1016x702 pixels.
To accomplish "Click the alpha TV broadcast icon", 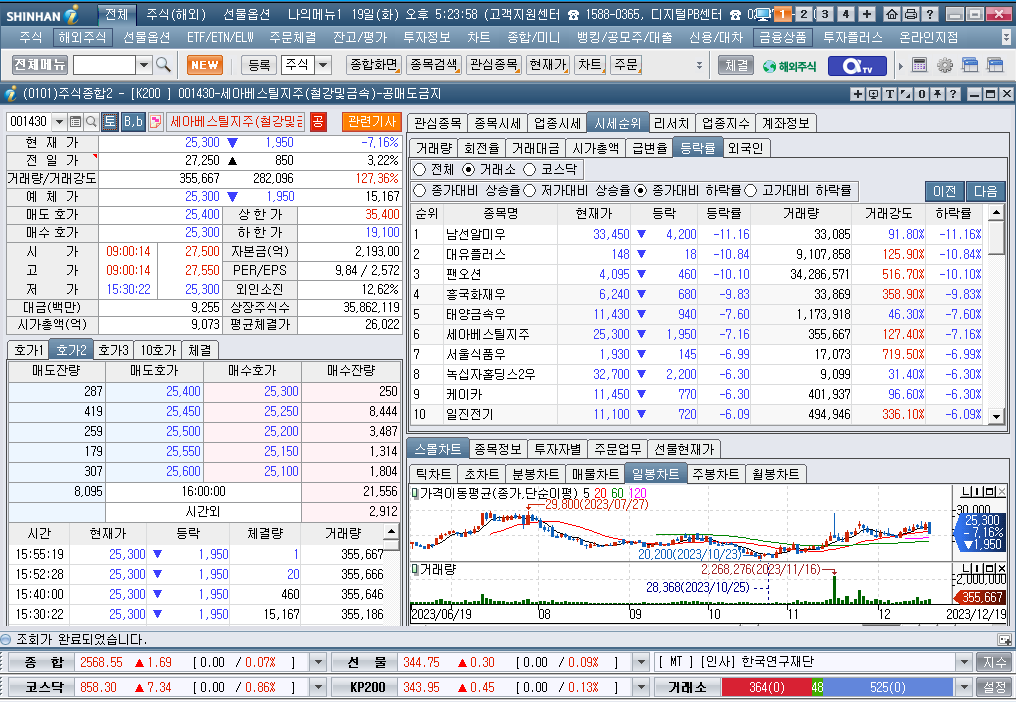I will click(857, 65).
